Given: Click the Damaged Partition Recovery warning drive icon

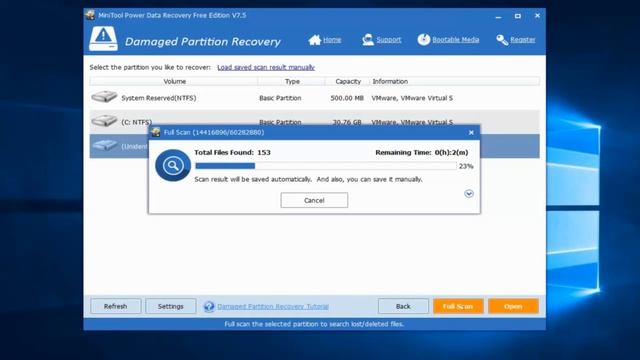Looking at the screenshot, I should pos(103,39).
